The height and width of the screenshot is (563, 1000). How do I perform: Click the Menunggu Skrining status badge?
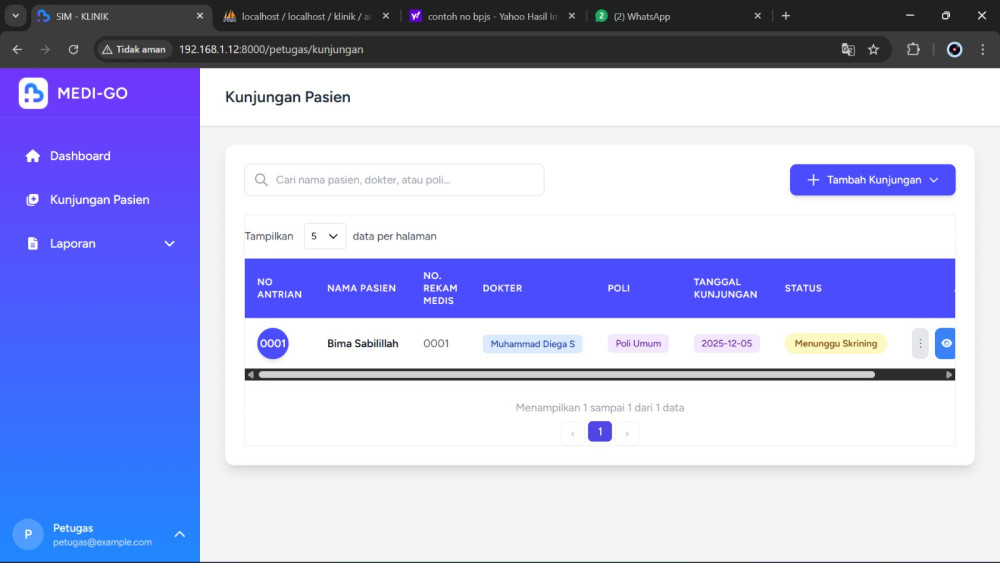coord(835,343)
